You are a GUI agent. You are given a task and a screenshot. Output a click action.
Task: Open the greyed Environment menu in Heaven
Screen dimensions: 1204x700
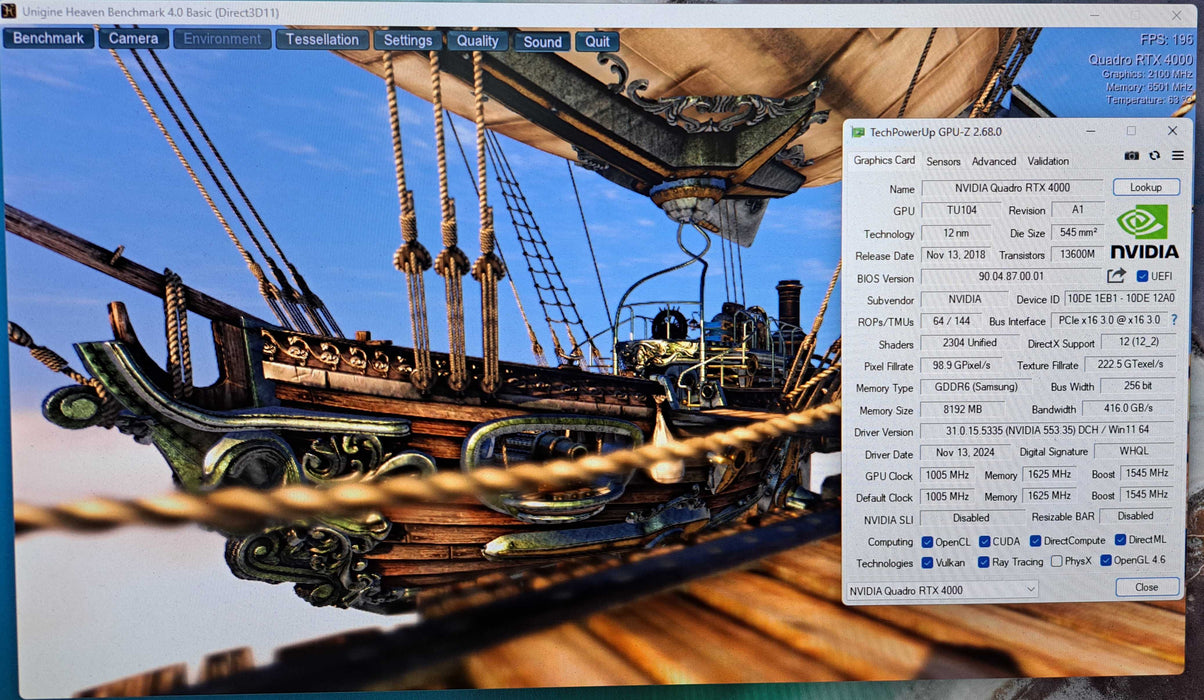point(222,39)
